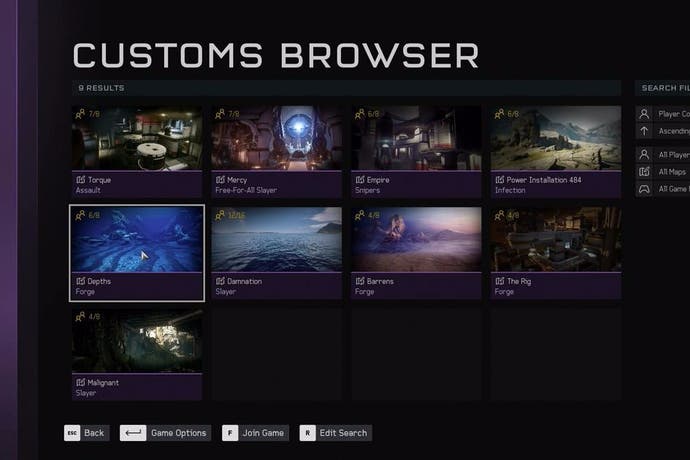Click the player icon in the Player Count filter
Image resolution: width=690 pixels, height=460 pixels.
(644, 114)
